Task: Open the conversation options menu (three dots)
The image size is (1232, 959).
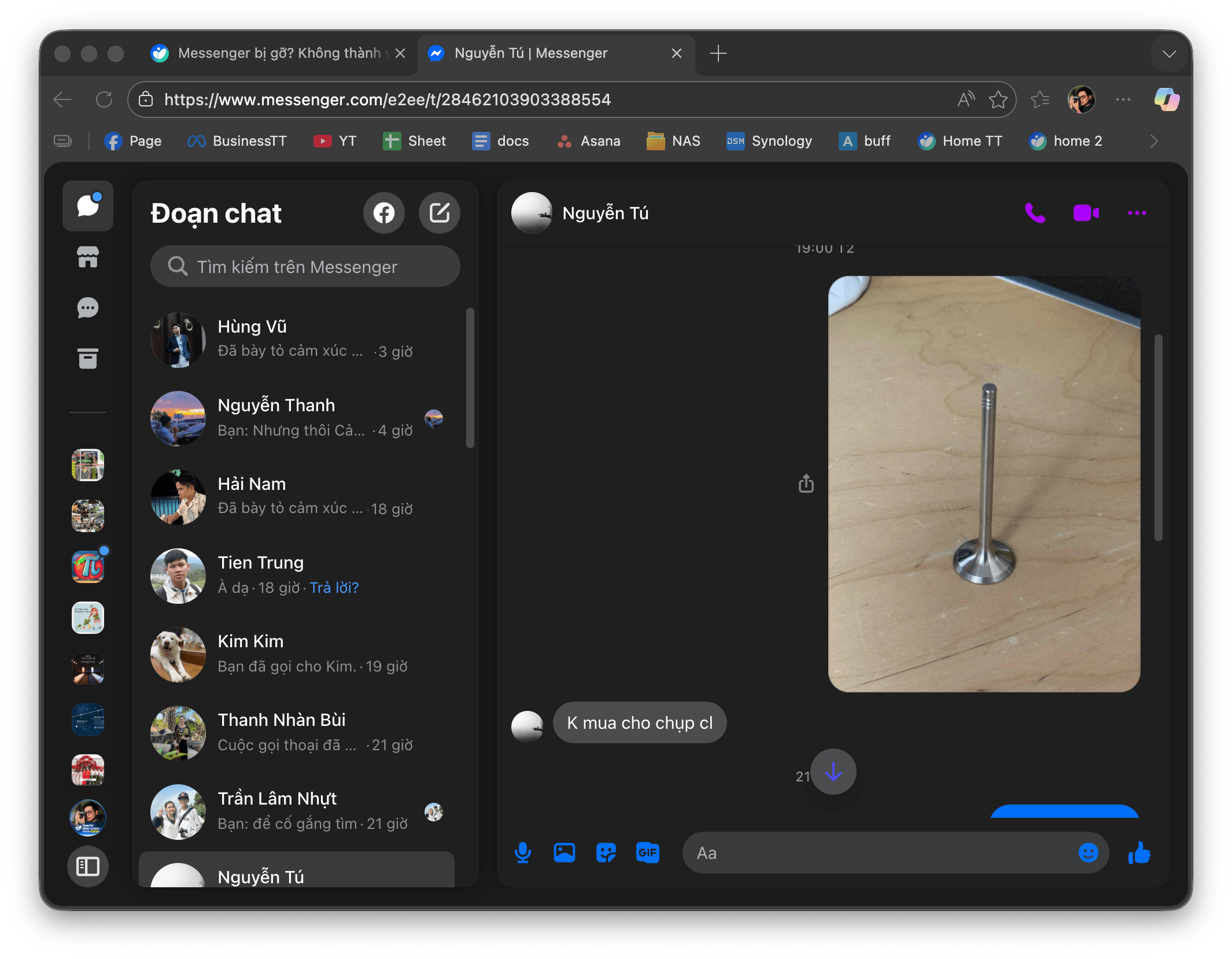Action: click(1137, 213)
